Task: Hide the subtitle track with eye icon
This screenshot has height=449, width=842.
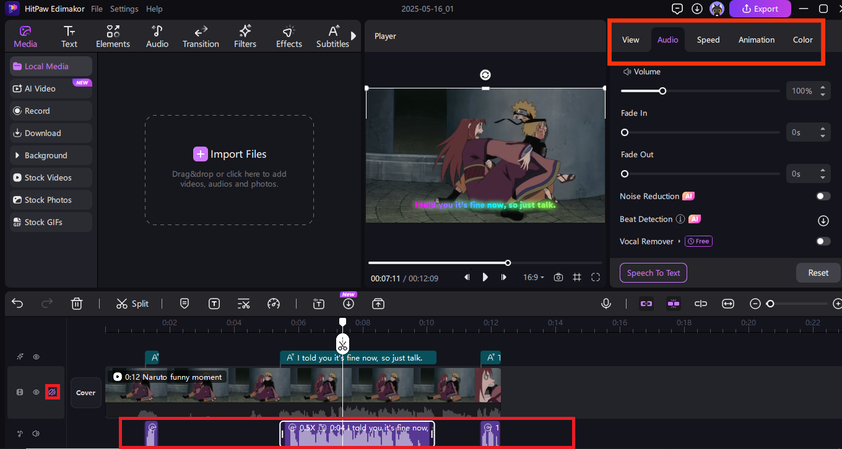Action: 36,357
